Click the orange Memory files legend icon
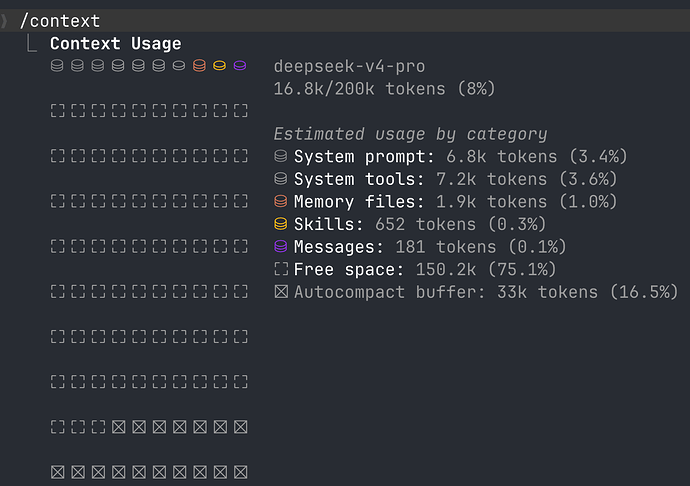Image resolution: width=690 pixels, height=486 pixels. tap(281, 201)
